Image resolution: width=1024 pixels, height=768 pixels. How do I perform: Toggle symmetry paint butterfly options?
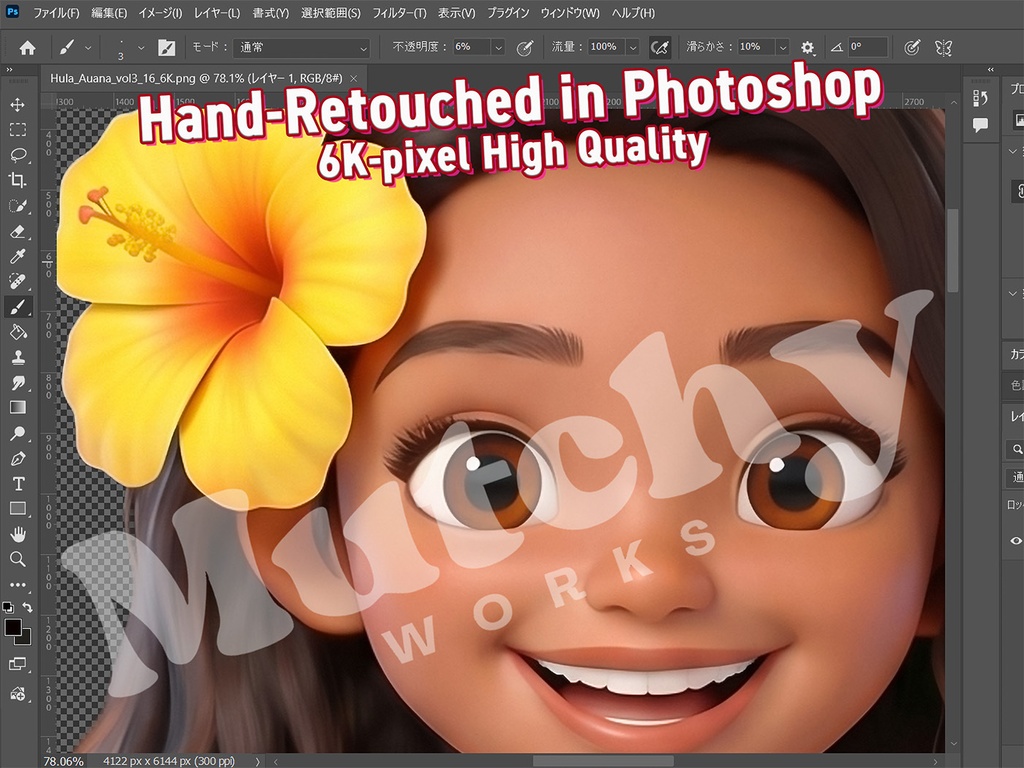point(943,48)
